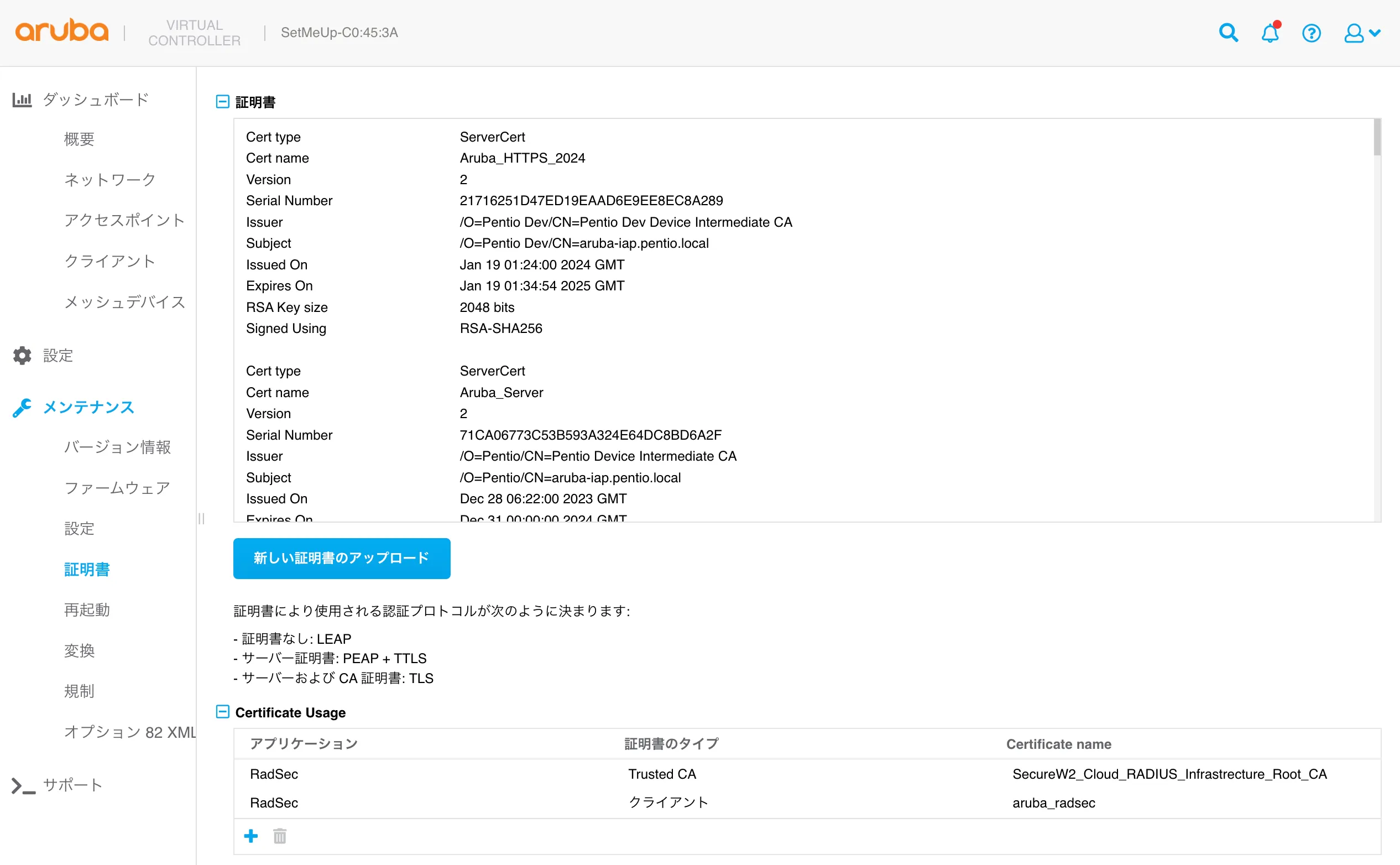Image resolution: width=1400 pixels, height=865 pixels.
Task: Click the Support terminal prompt icon
Action: (x=23, y=785)
